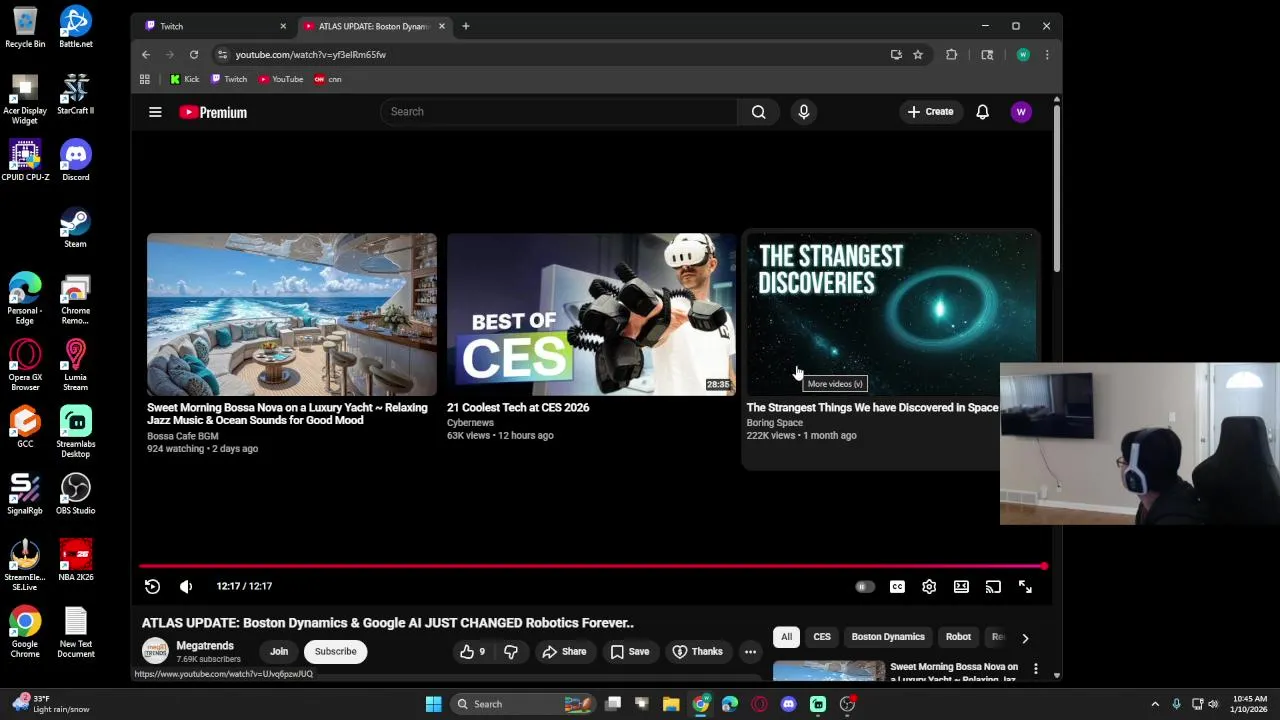
Task: Switch to the Twitch browser tab
Action: (x=215, y=26)
